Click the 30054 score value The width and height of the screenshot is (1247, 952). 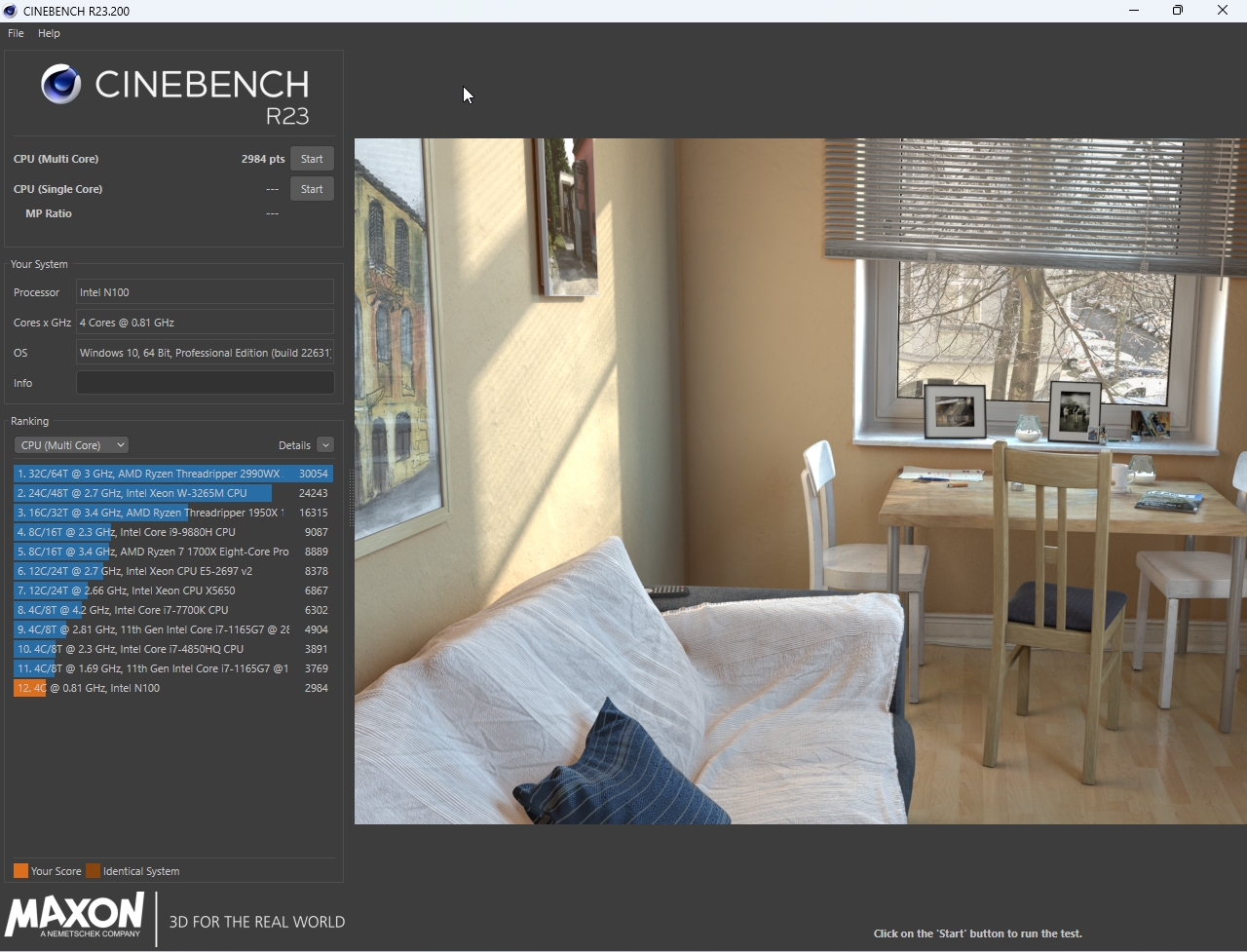(313, 474)
